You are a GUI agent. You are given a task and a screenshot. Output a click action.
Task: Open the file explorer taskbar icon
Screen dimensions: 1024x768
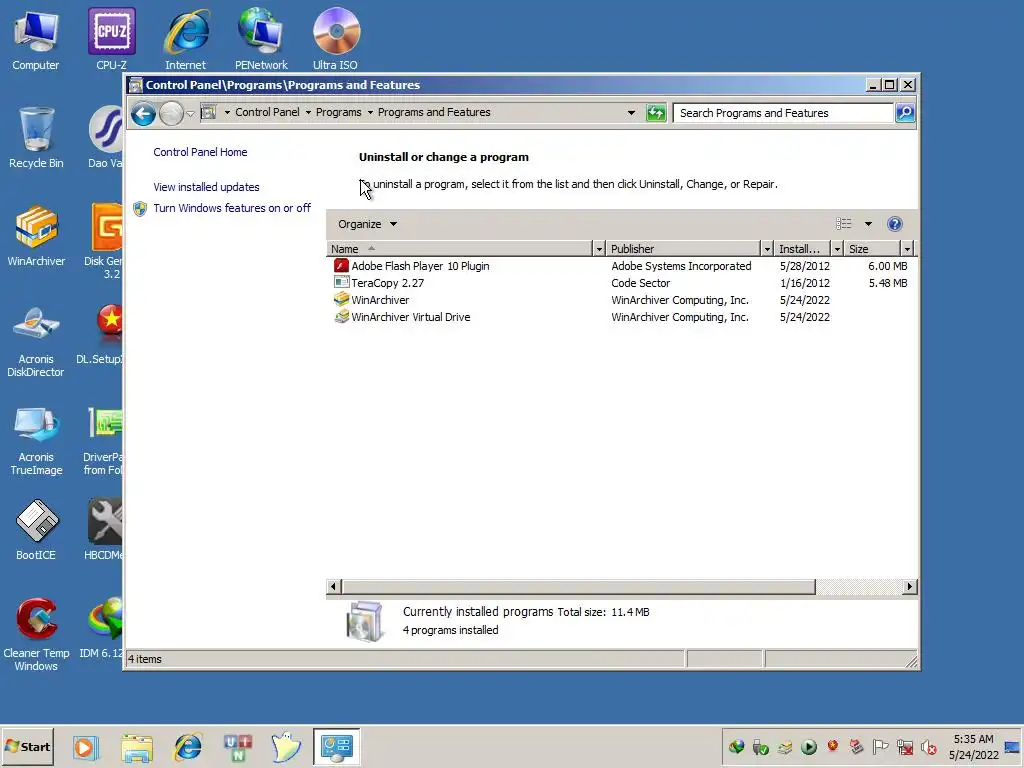[x=136, y=747]
